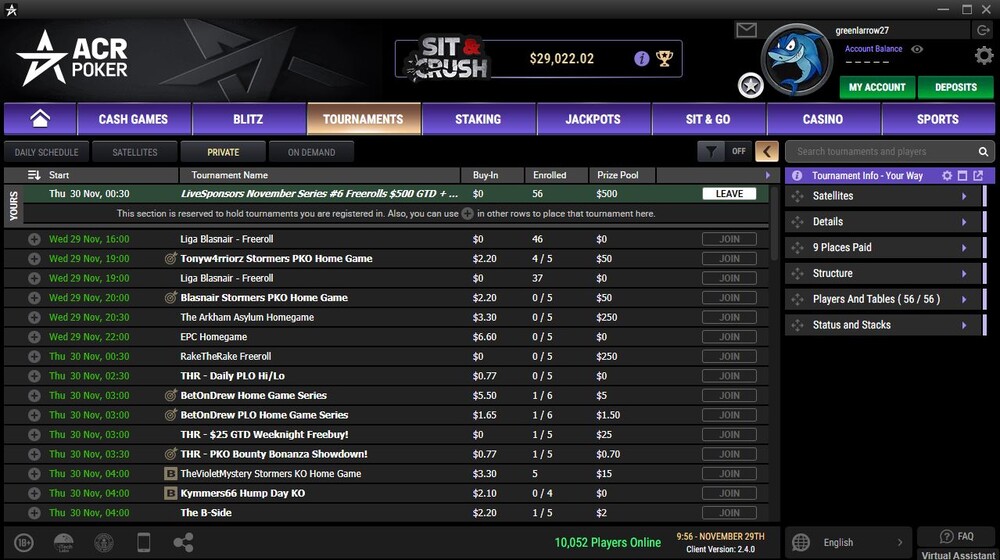Show more columns with the header arrow
The height and width of the screenshot is (560, 1000).
[x=767, y=175]
